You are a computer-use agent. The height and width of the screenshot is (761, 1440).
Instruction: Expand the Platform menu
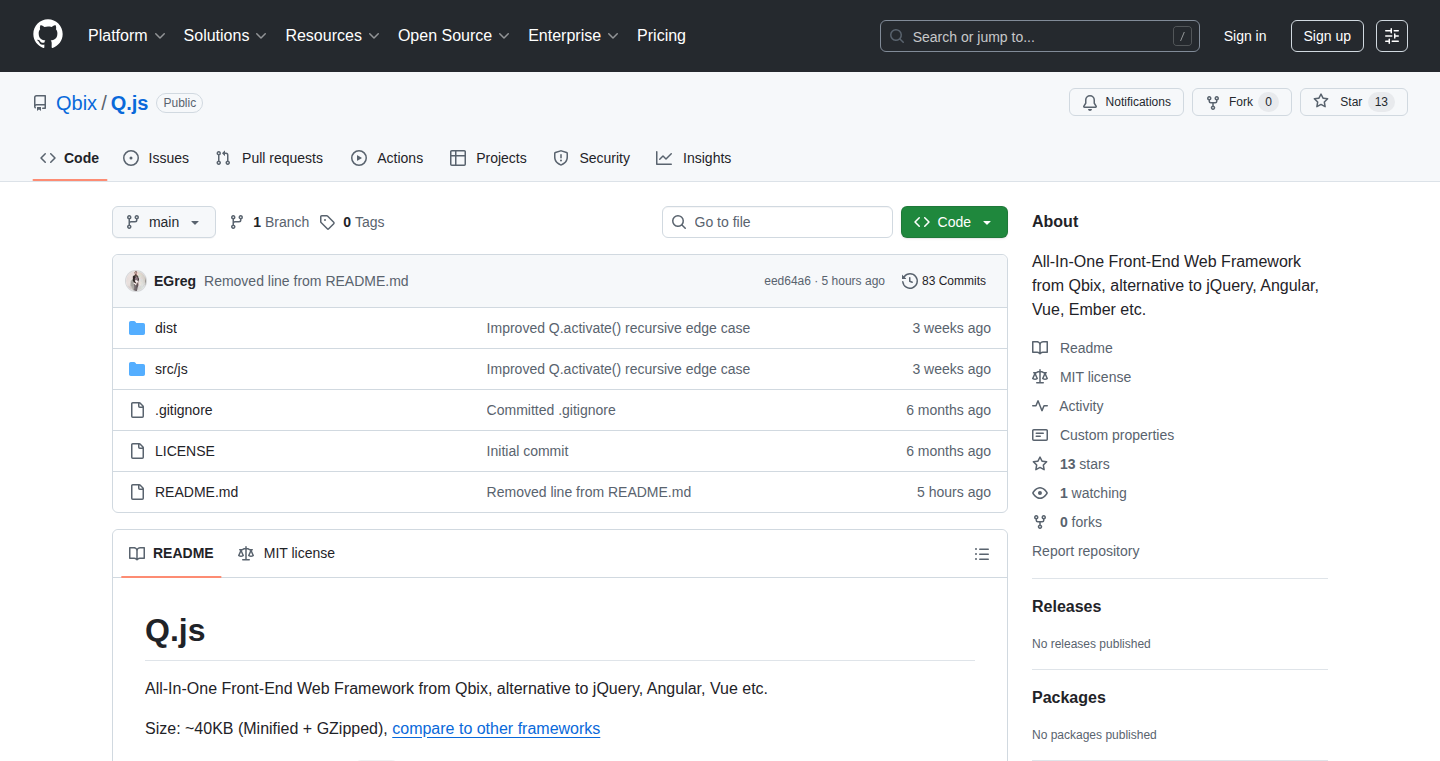(x=126, y=35)
